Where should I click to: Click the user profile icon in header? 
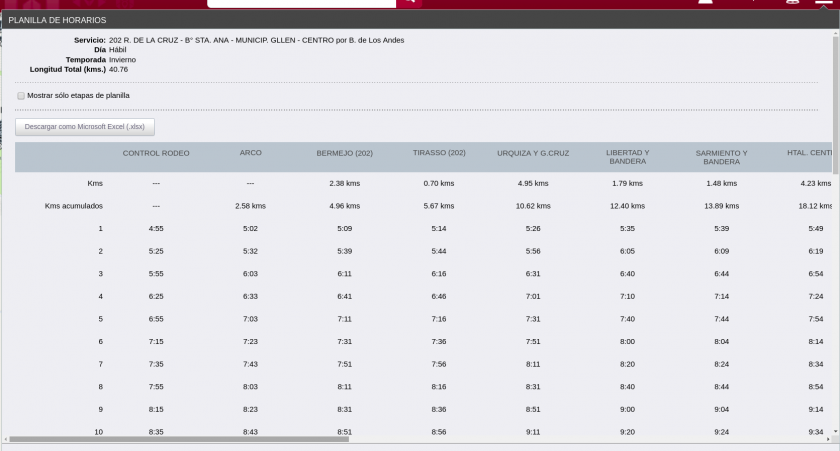click(x=705, y=3)
